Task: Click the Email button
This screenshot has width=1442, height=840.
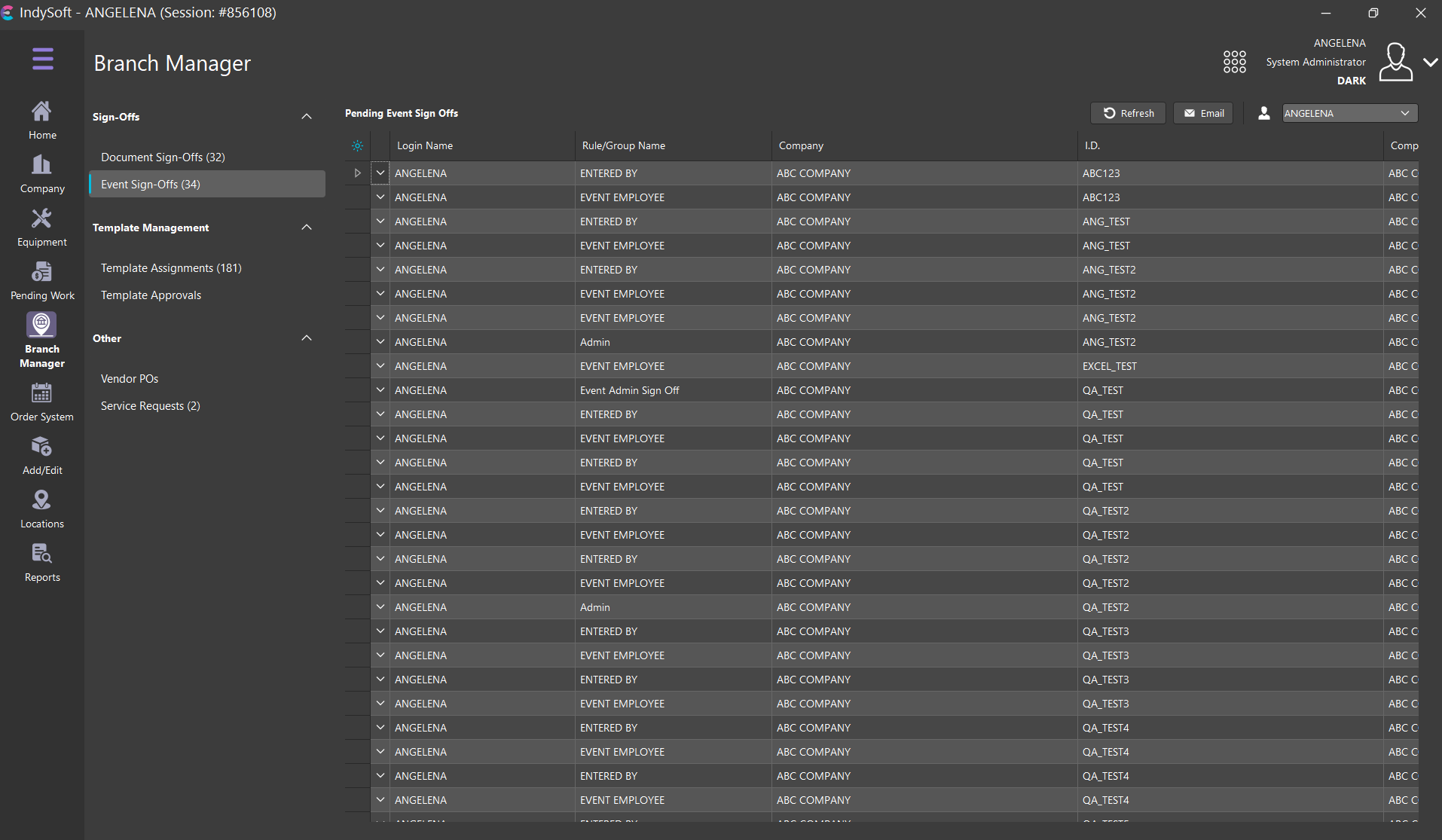Action: pyautogui.click(x=1203, y=114)
